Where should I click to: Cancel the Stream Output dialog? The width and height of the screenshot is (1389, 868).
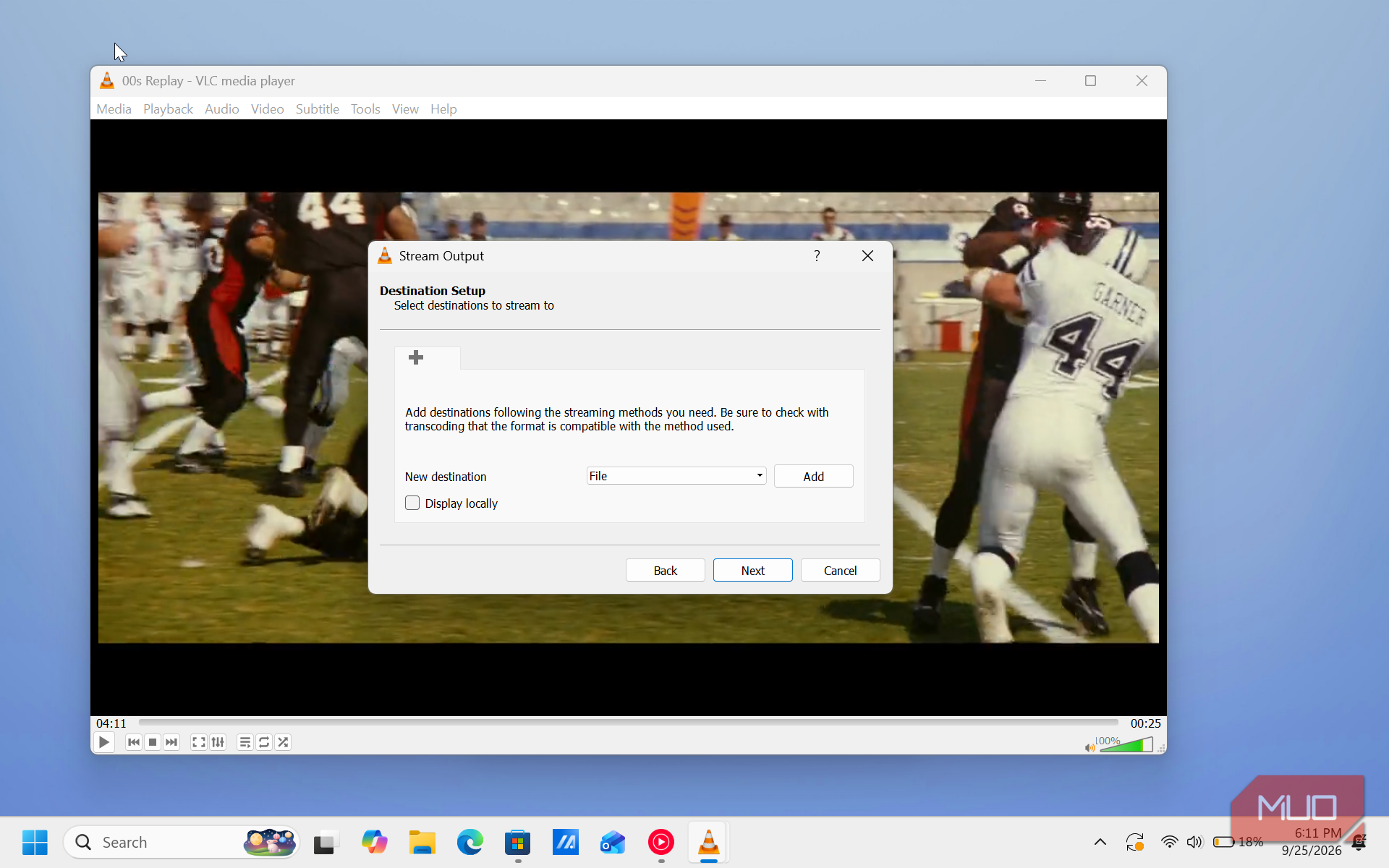[x=841, y=570]
